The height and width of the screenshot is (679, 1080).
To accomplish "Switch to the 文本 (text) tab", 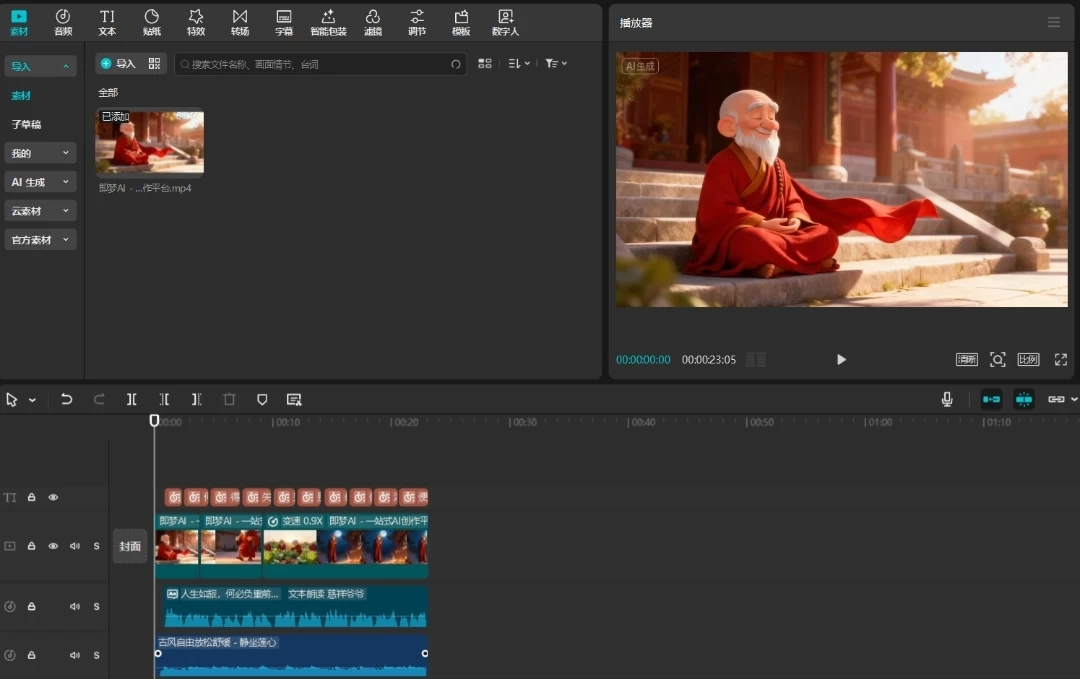I will (x=107, y=22).
